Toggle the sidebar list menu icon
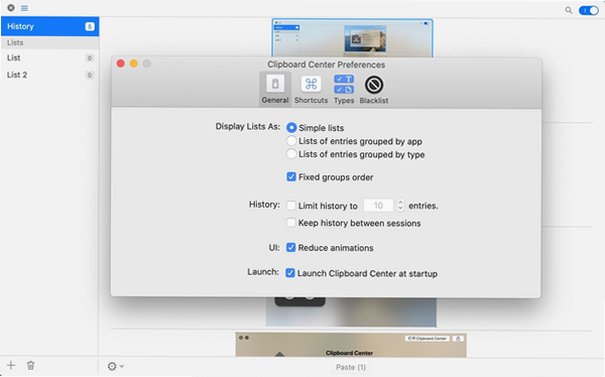Viewport: 605px width, 377px height. click(24, 8)
